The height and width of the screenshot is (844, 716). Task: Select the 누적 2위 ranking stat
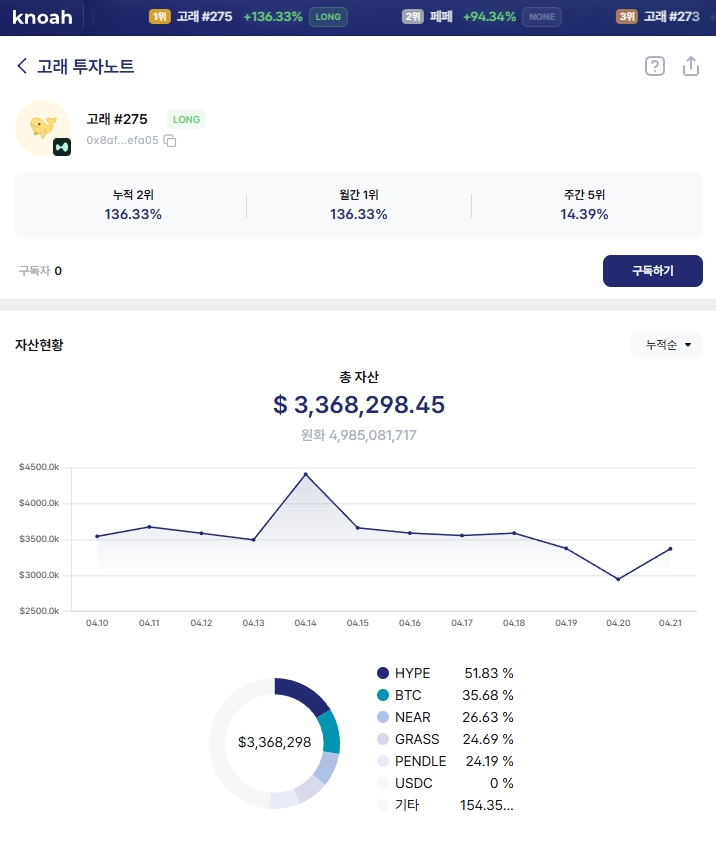[133, 205]
